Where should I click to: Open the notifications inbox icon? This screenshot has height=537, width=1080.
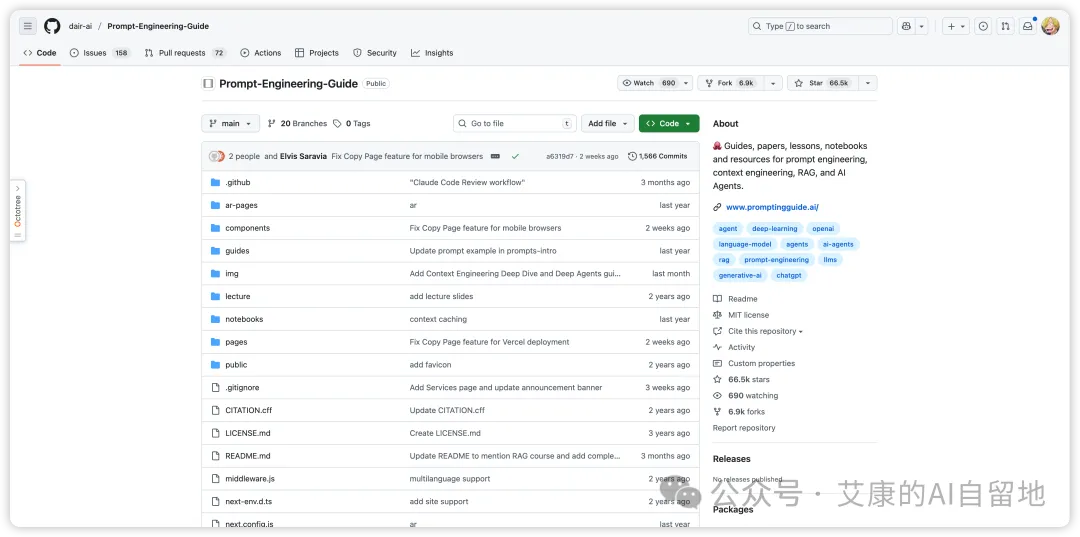point(1028,26)
